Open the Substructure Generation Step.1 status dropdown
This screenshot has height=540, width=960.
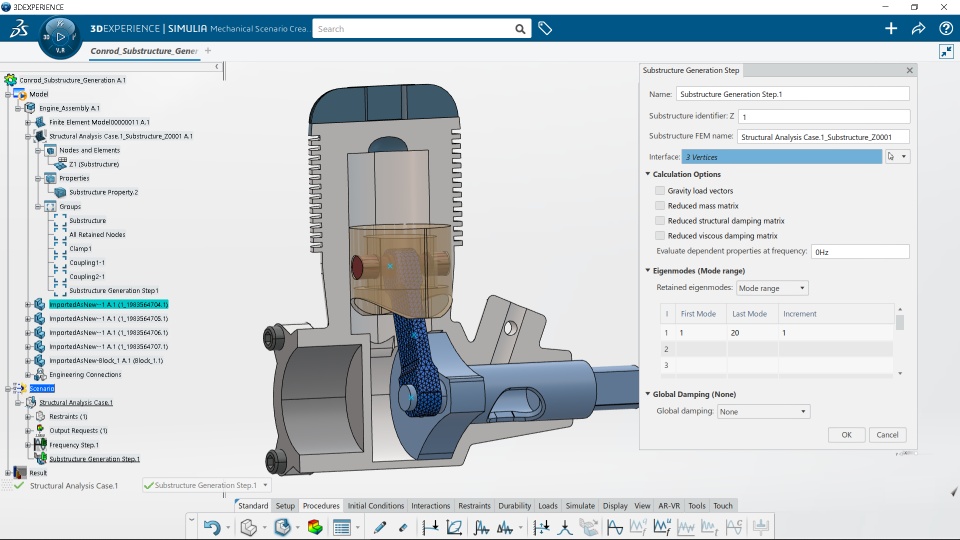pyautogui.click(x=265, y=485)
